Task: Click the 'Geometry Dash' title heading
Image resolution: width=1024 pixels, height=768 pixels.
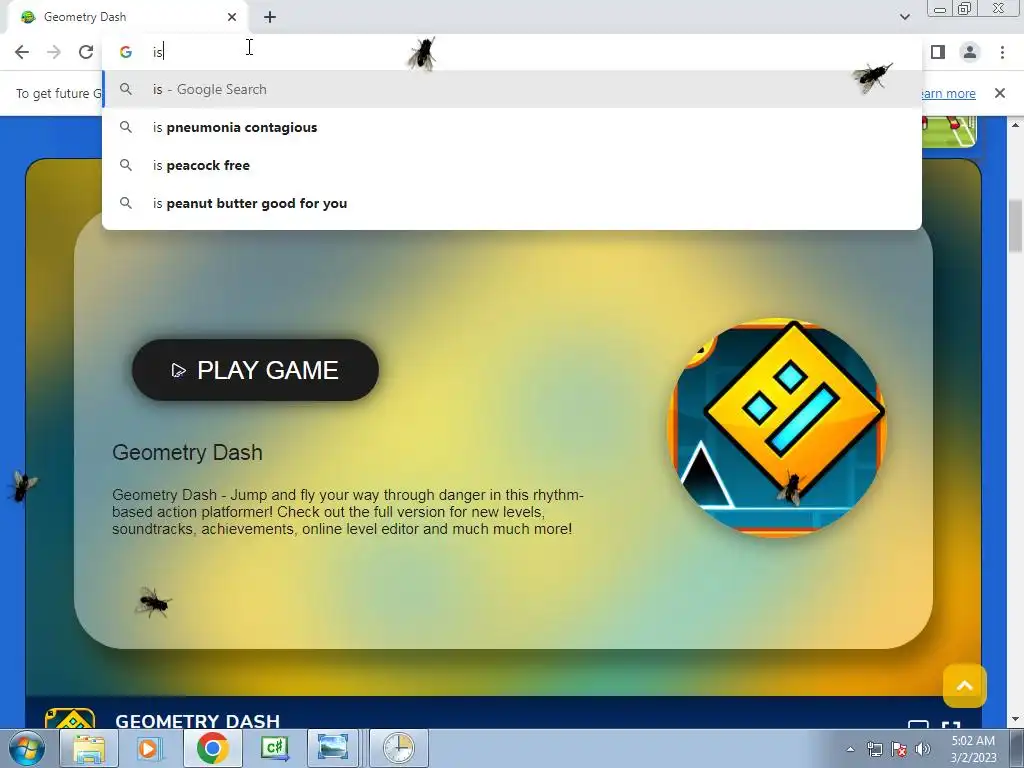Action: [x=187, y=453]
